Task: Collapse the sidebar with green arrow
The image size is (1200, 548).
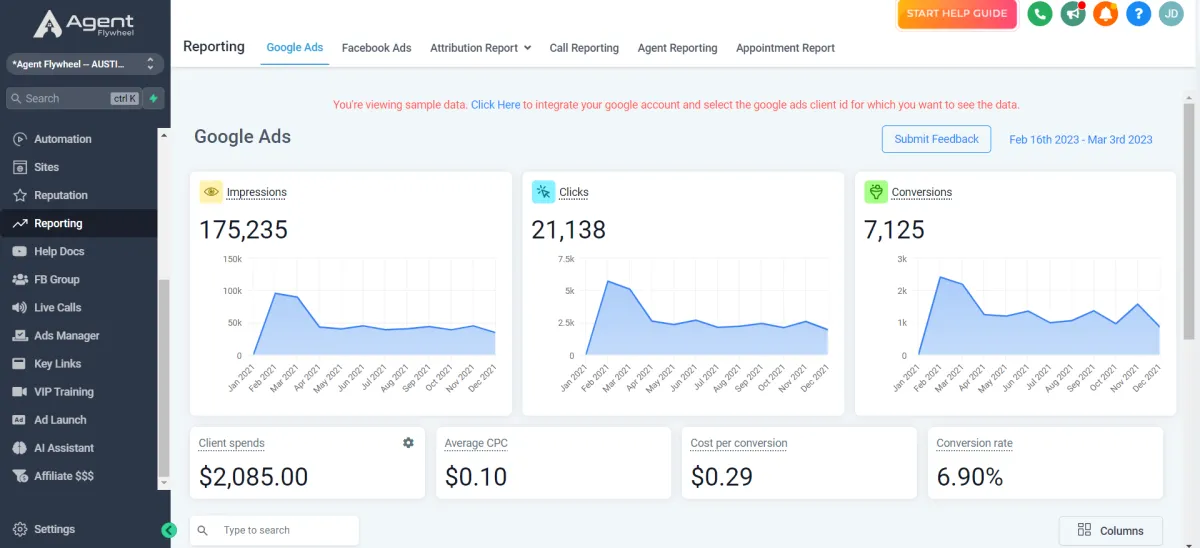Action: 169,530
